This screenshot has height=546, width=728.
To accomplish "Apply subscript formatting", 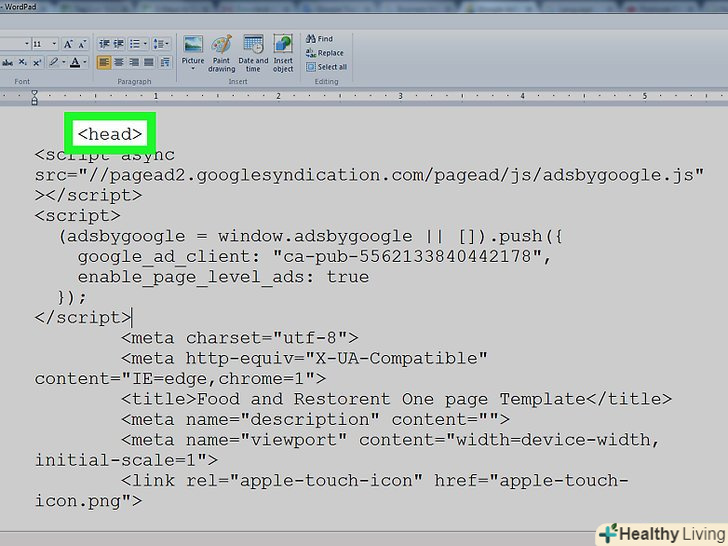I will pyautogui.click(x=22, y=62).
